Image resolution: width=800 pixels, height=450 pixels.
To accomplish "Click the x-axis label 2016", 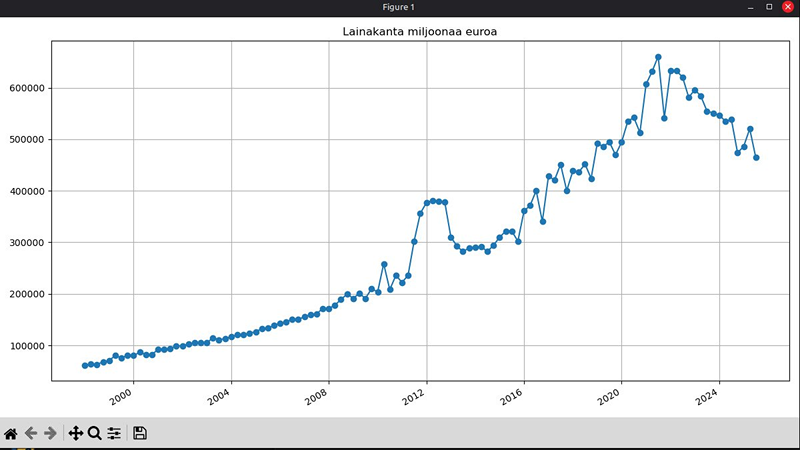I will click(511, 397).
